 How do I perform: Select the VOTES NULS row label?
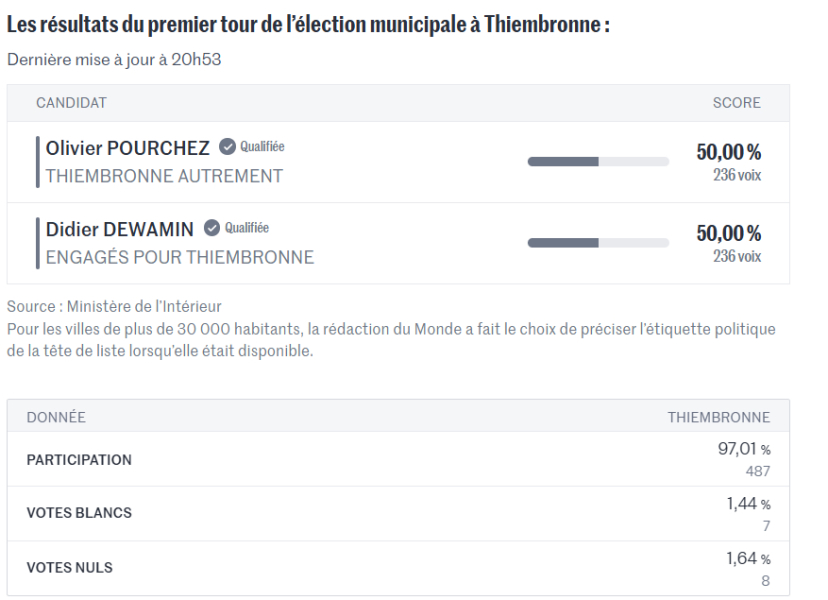tap(72, 568)
